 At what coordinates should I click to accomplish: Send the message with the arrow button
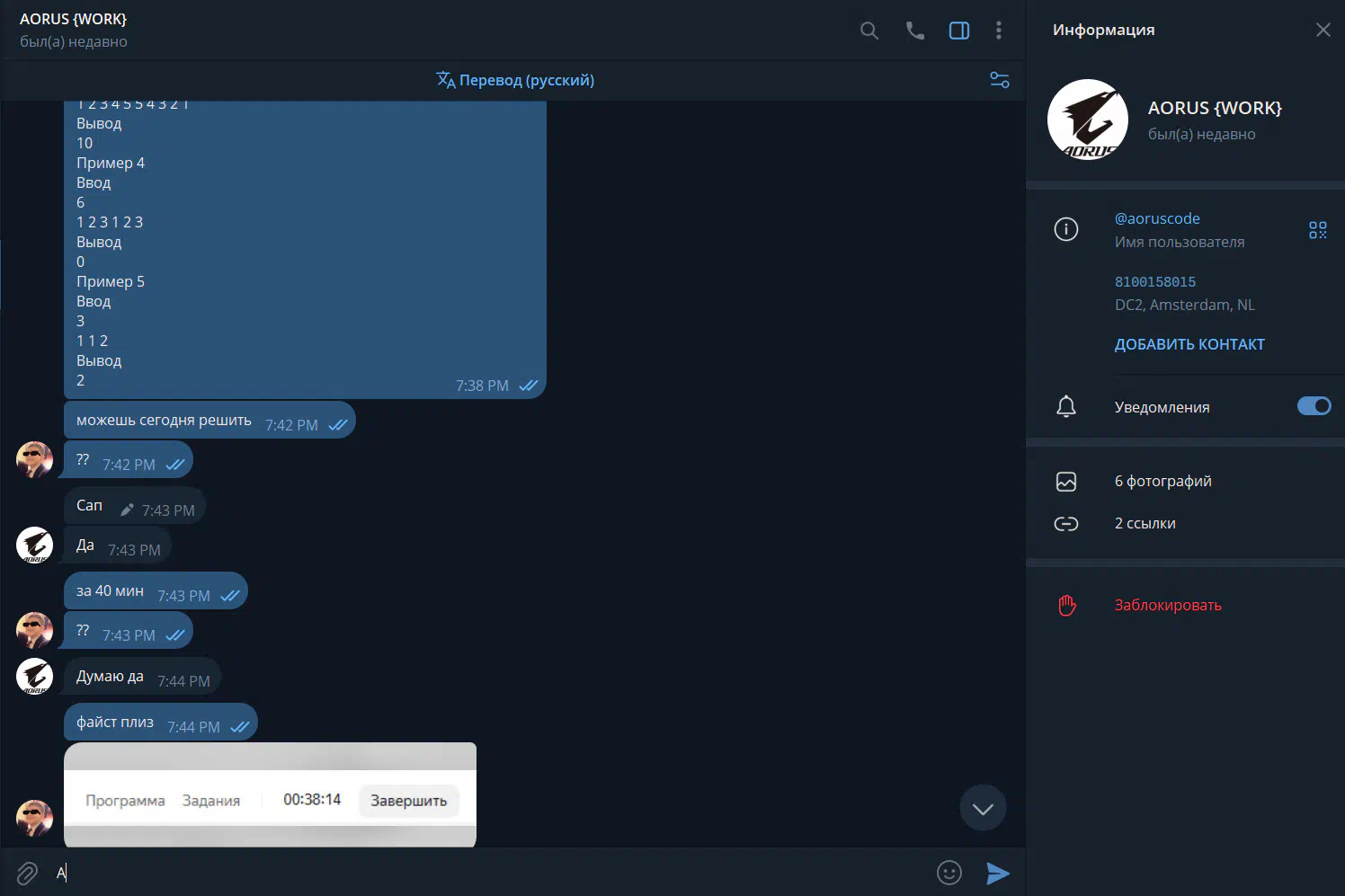[998, 873]
